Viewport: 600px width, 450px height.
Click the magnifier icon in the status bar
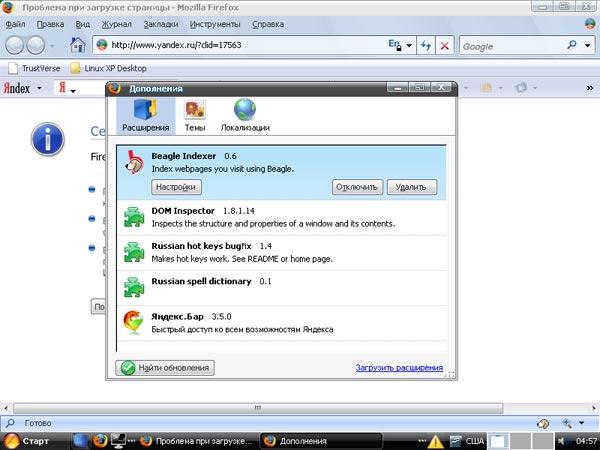[10, 423]
